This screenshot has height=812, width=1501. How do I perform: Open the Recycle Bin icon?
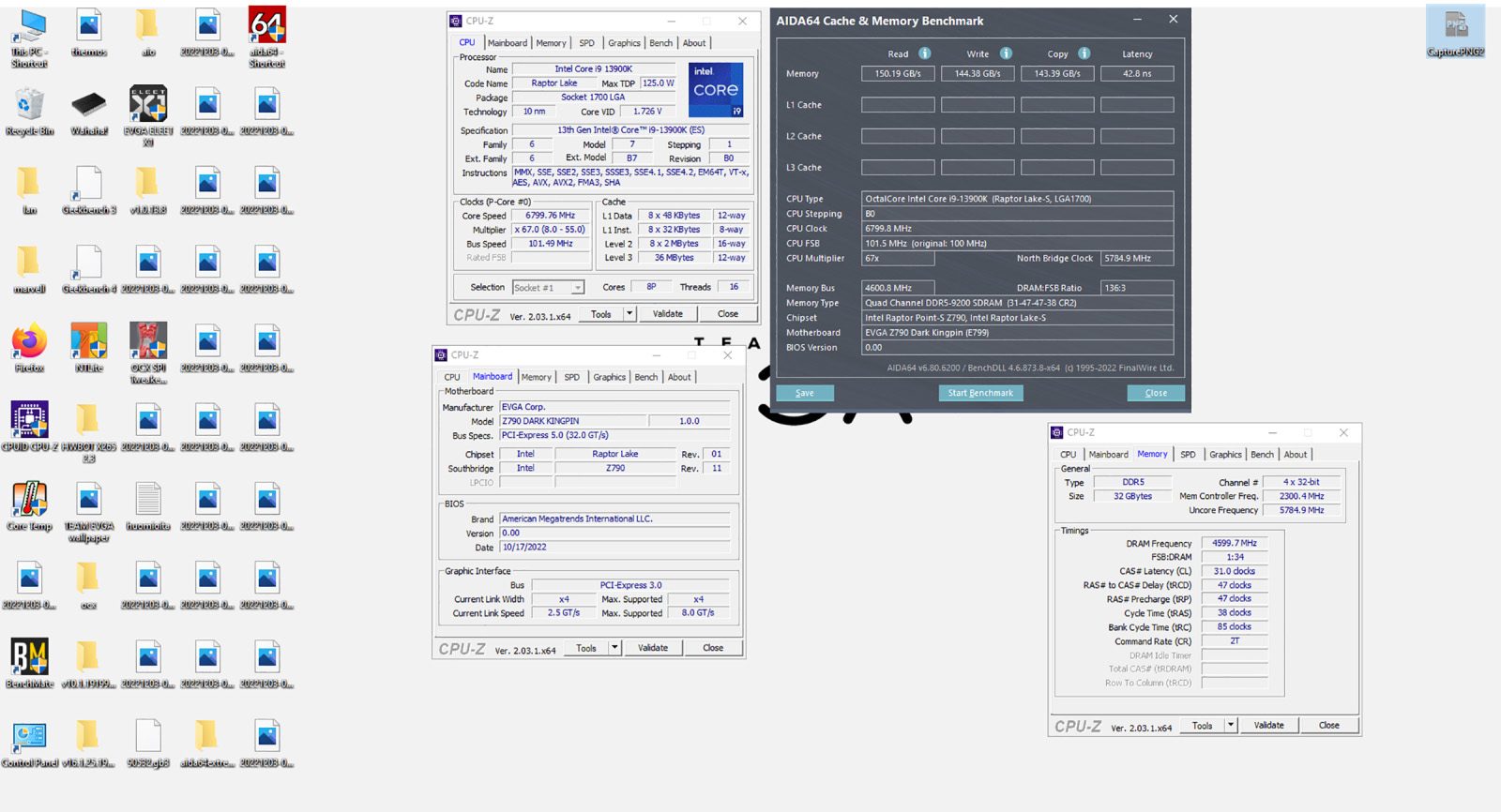[29, 113]
